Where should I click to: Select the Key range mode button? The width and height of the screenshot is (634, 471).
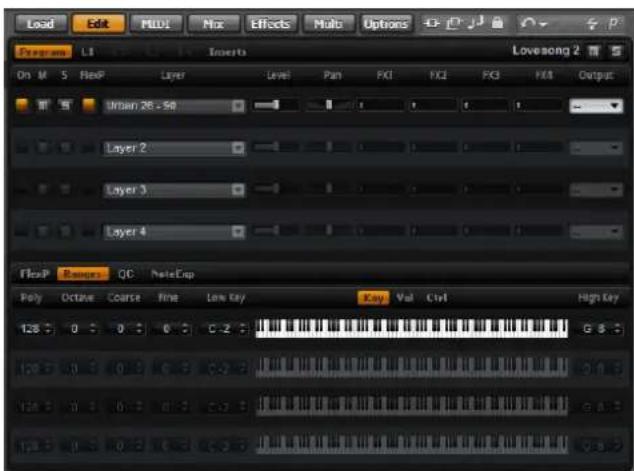374,298
